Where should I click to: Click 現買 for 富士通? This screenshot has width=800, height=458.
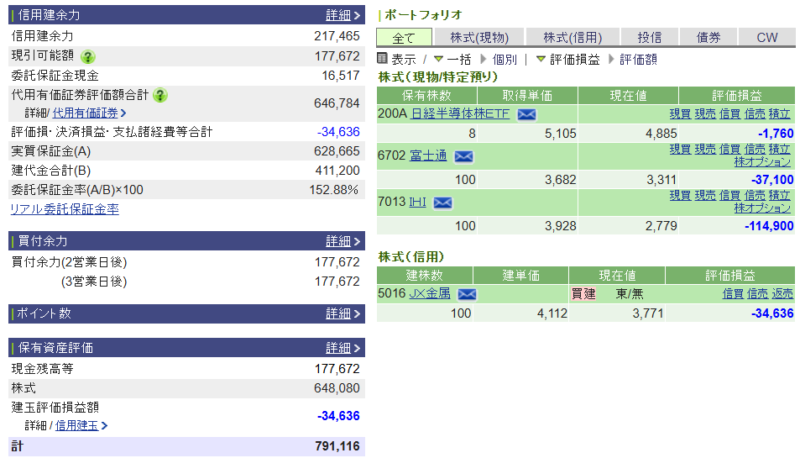point(680,149)
